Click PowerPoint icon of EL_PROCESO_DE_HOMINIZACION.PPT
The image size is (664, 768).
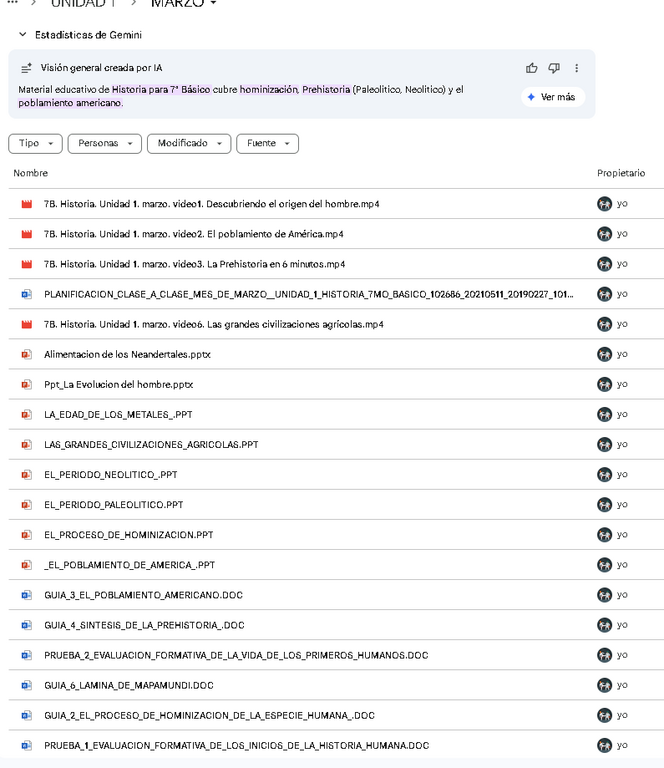[x=27, y=535]
